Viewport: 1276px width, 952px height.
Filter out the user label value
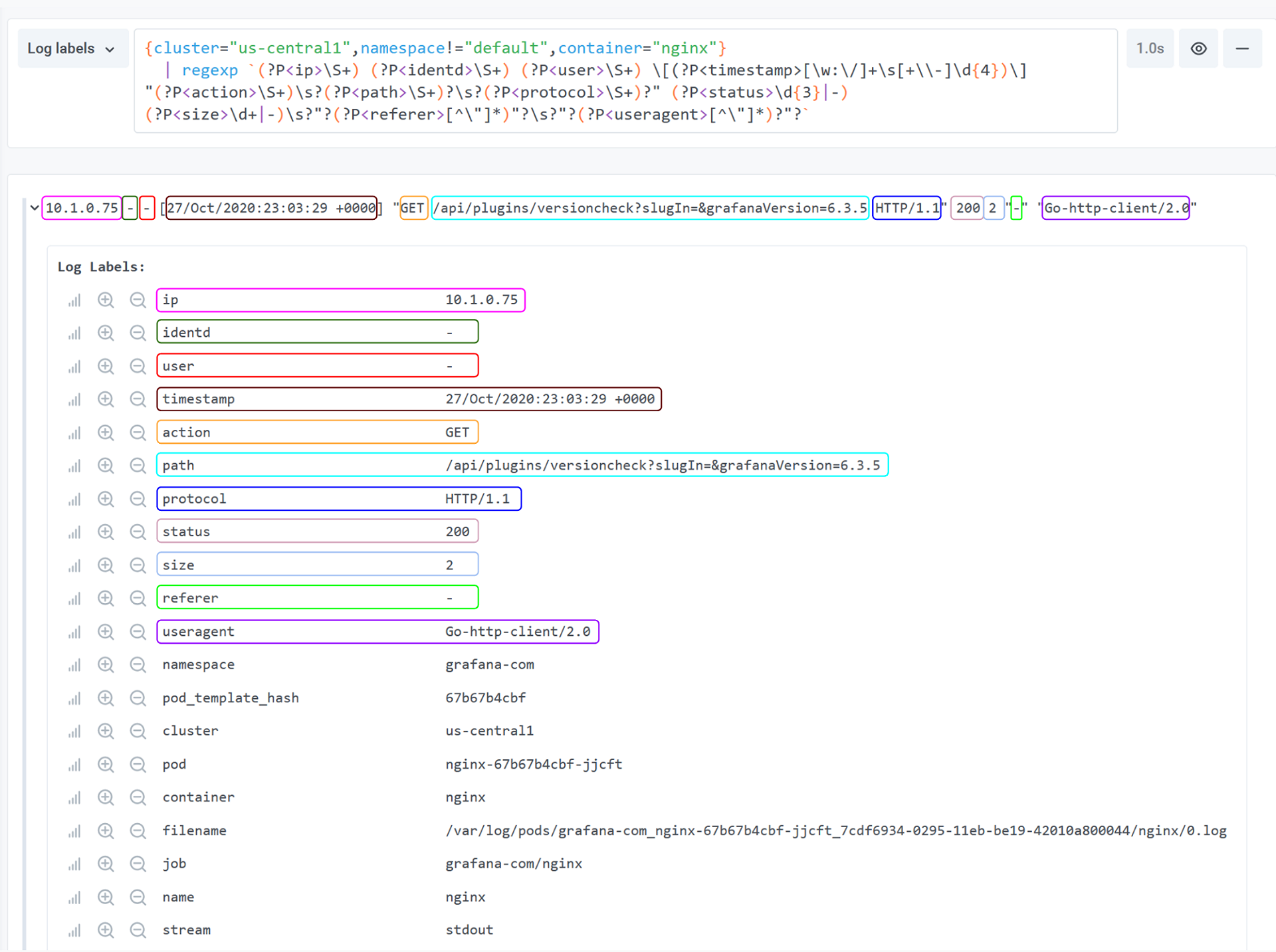click(x=138, y=365)
